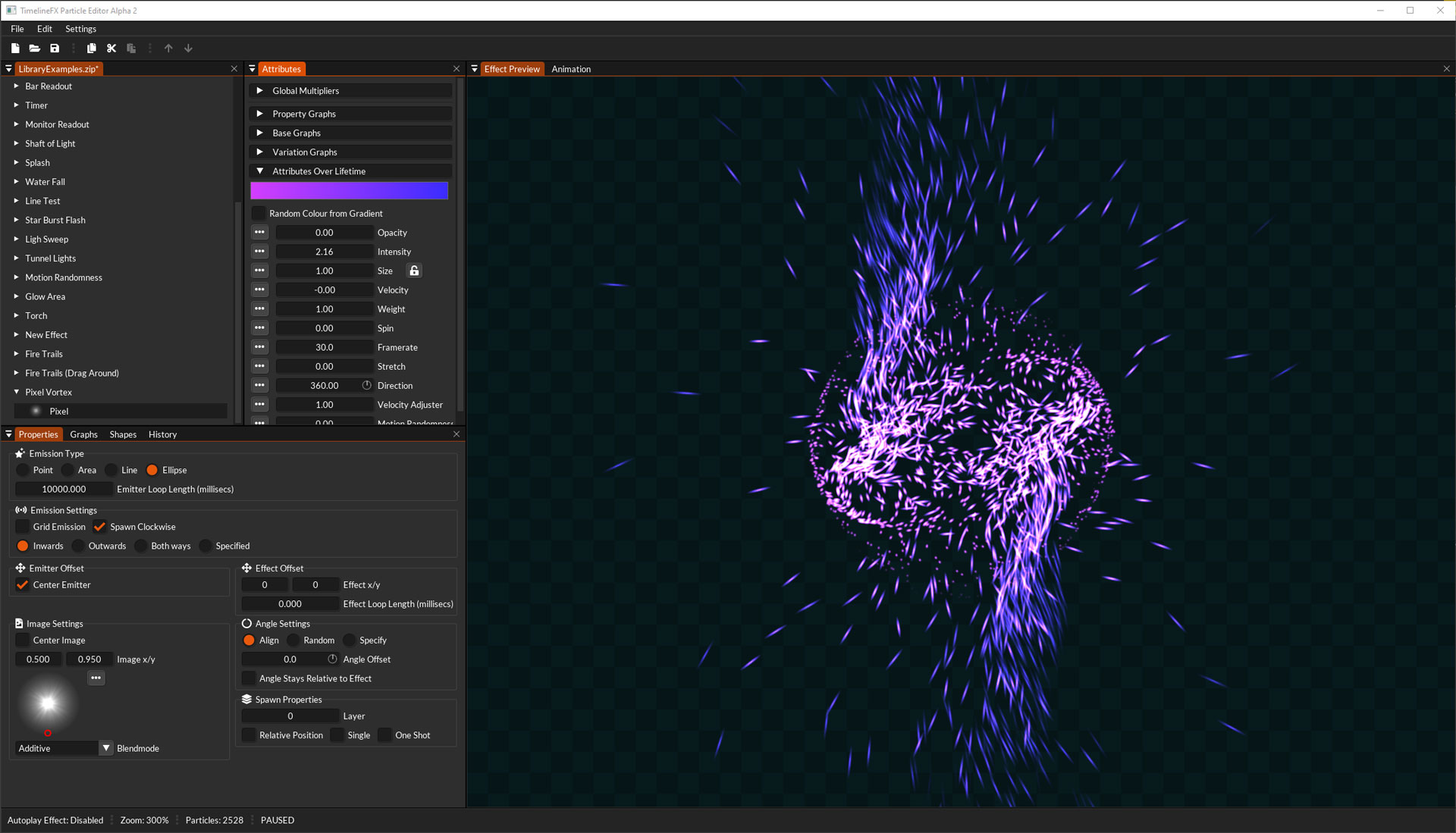
Task: Enable Random Colour from Gradient checkbox
Action: [x=259, y=214]
